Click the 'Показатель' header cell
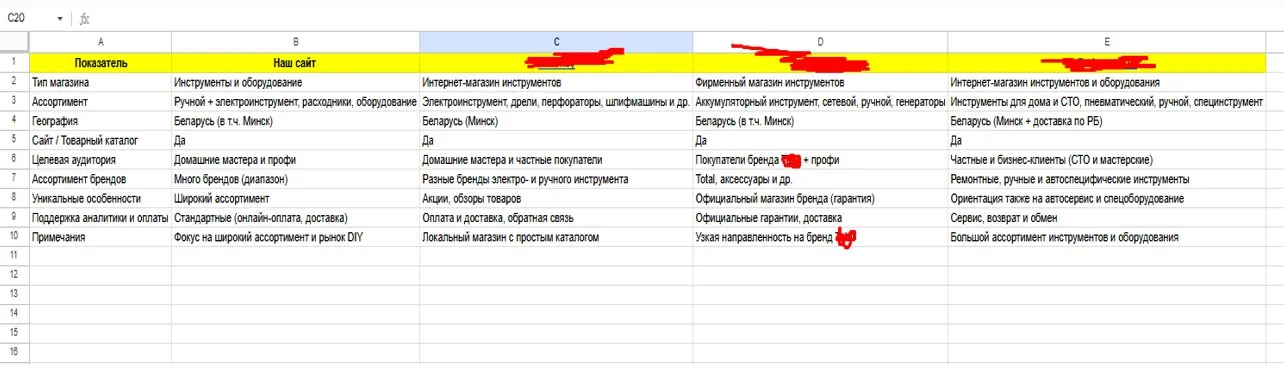This screenshot has width=1284, height=365. [100, 62]
